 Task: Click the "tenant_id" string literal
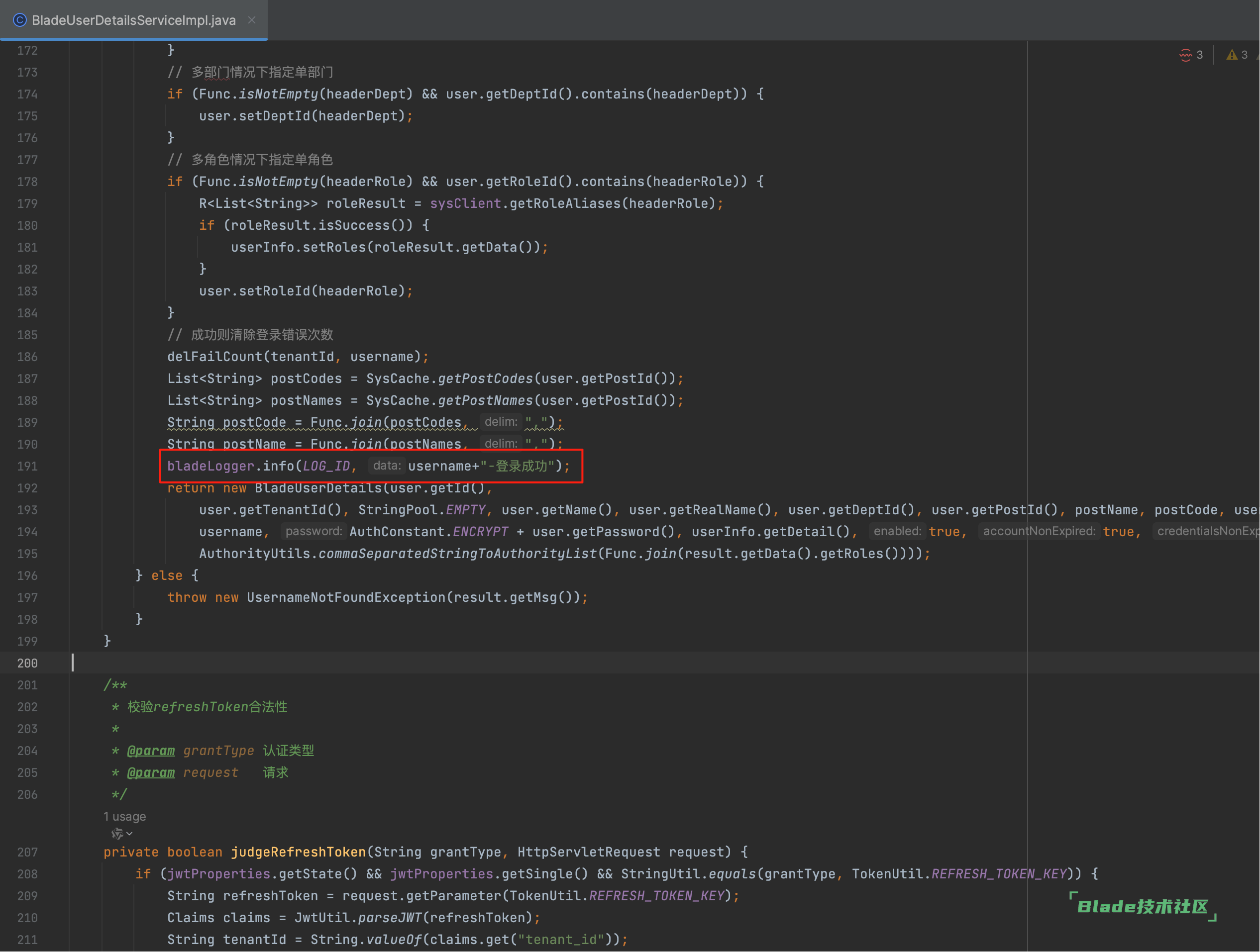561,940
